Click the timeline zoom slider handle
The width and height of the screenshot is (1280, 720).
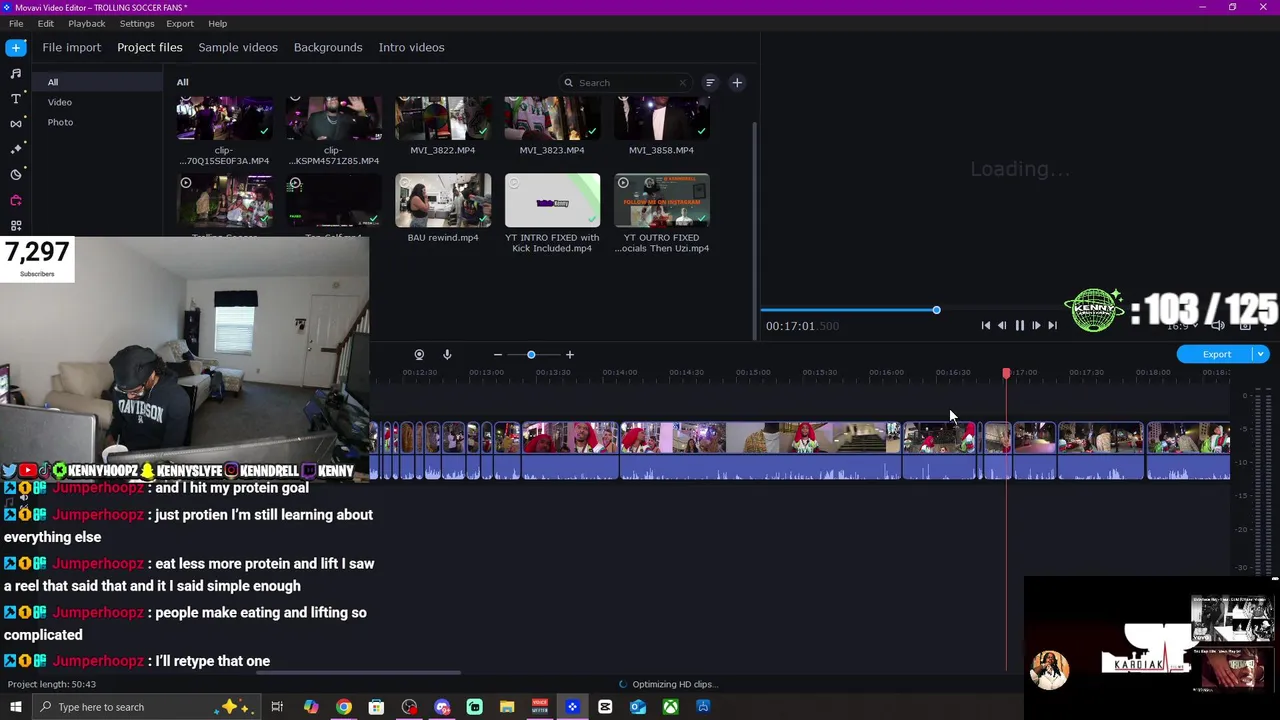(531, 354)
